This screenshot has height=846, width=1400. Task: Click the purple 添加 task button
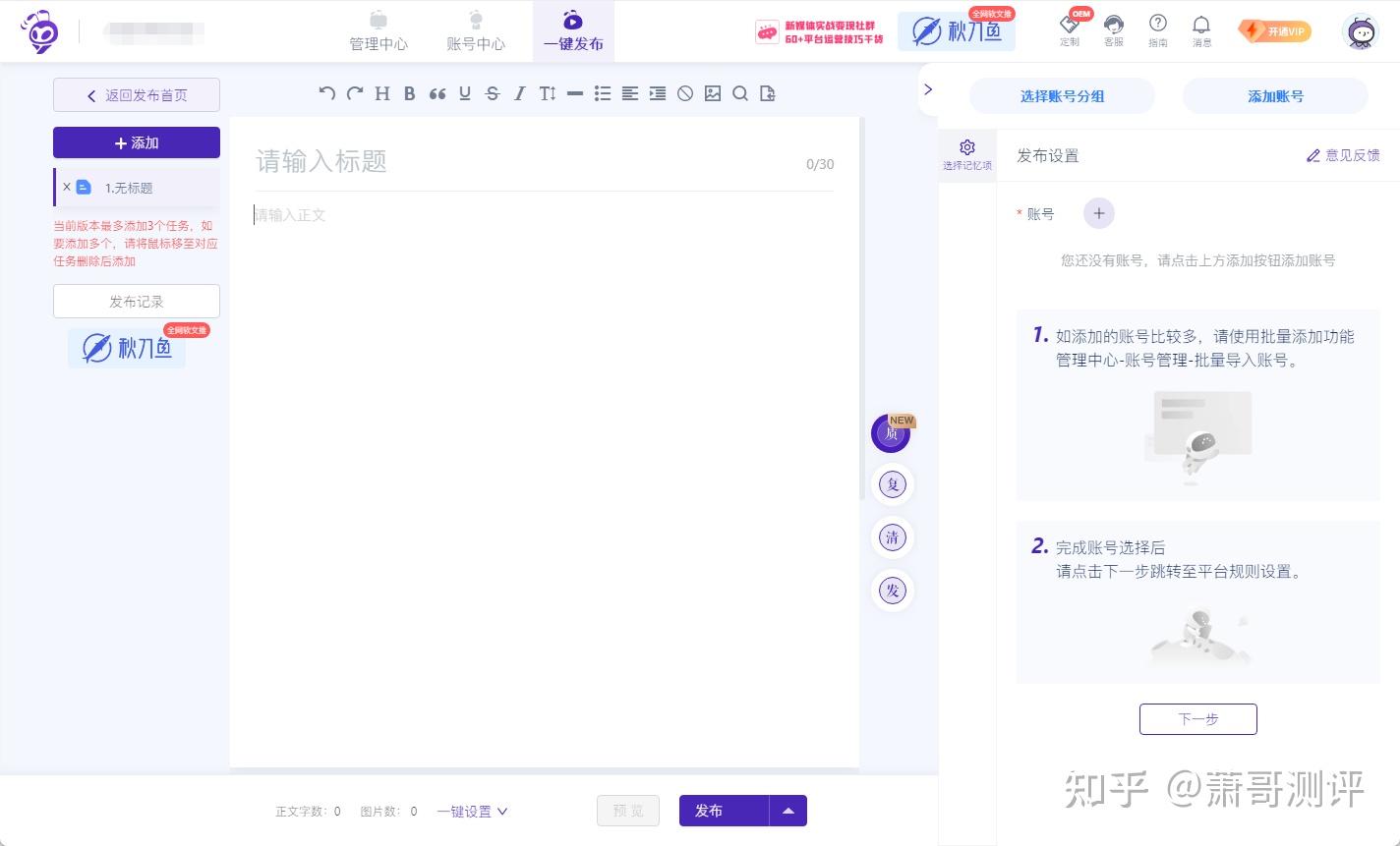click(137, 142)
